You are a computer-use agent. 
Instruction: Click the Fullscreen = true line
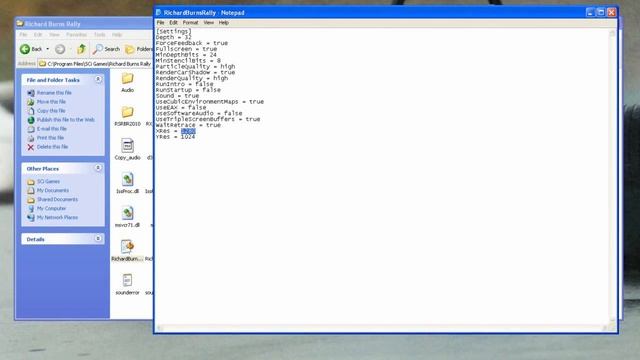[186, 49]
